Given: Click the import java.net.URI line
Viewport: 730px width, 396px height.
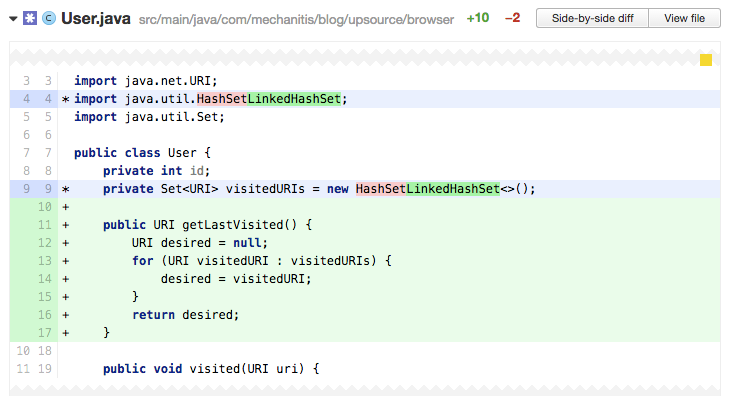Looking at the screenshot, I should (x=146, y=81).
